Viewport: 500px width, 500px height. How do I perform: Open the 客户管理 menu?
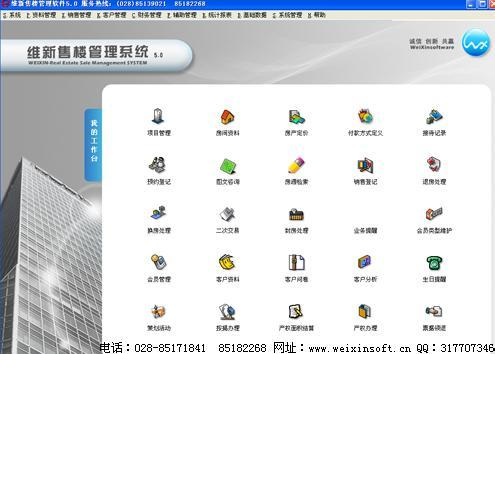tap(112, 15)
